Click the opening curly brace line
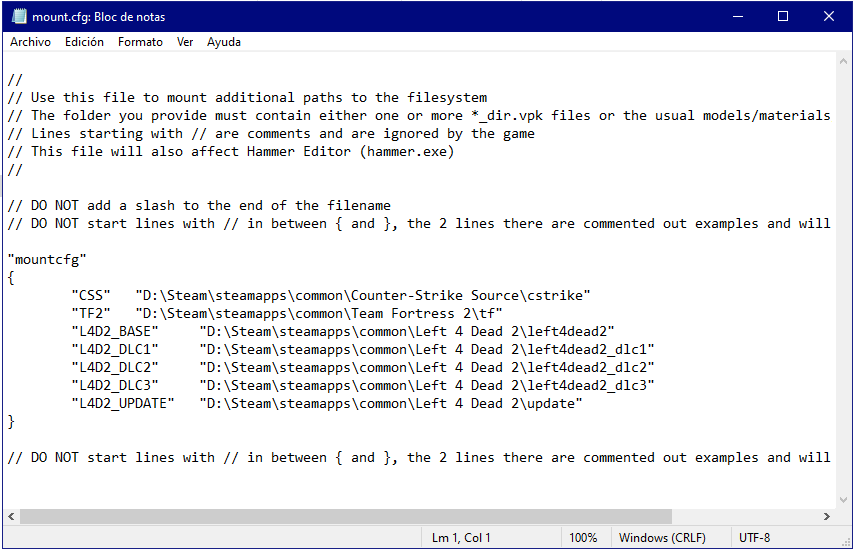Screen dimensions: 860x554 (x=11, y=278)
